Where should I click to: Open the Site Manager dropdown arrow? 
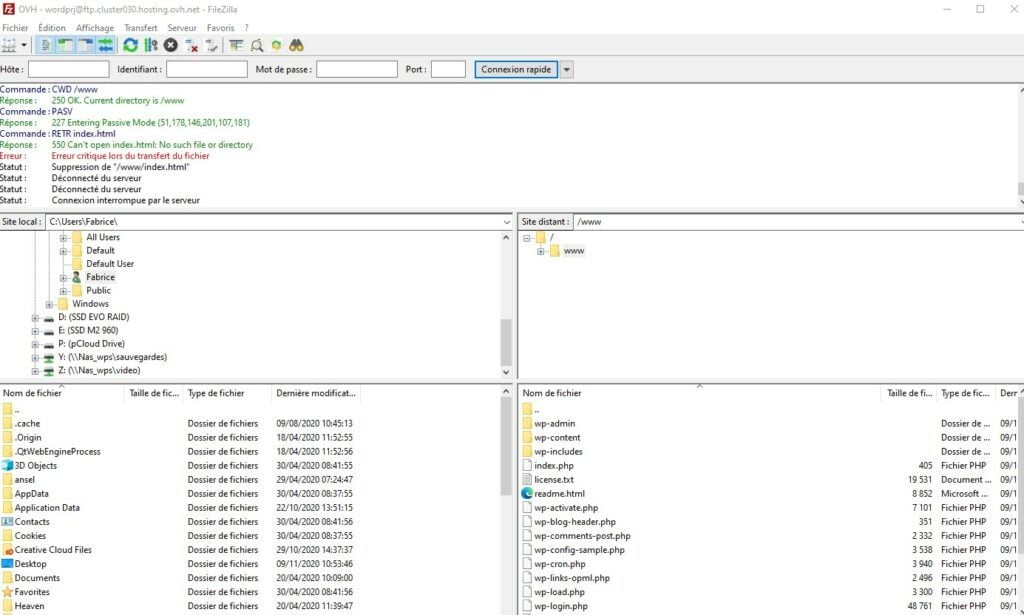23,45
